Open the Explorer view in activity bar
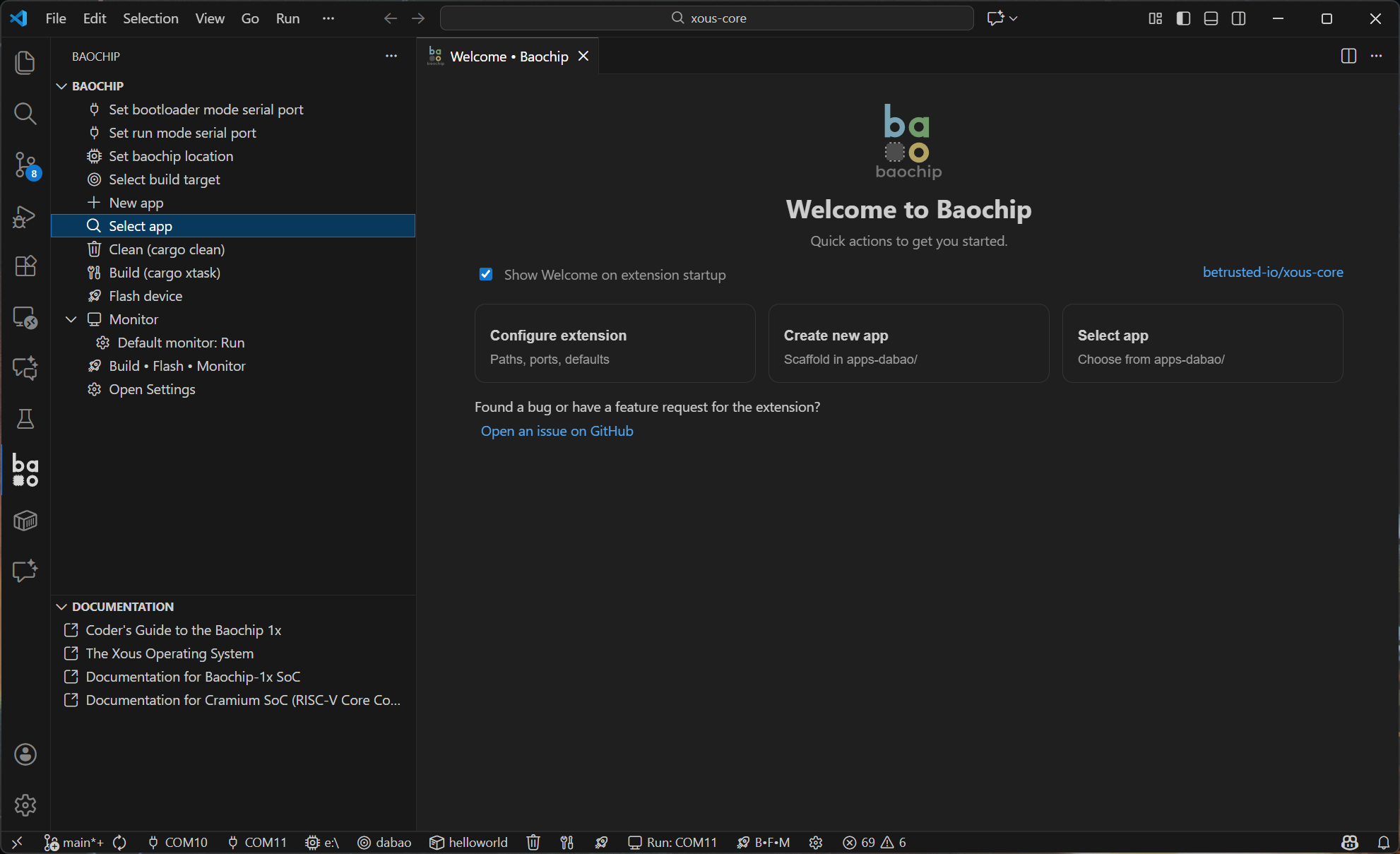The image size is (1400, 854). pos(25,63)
